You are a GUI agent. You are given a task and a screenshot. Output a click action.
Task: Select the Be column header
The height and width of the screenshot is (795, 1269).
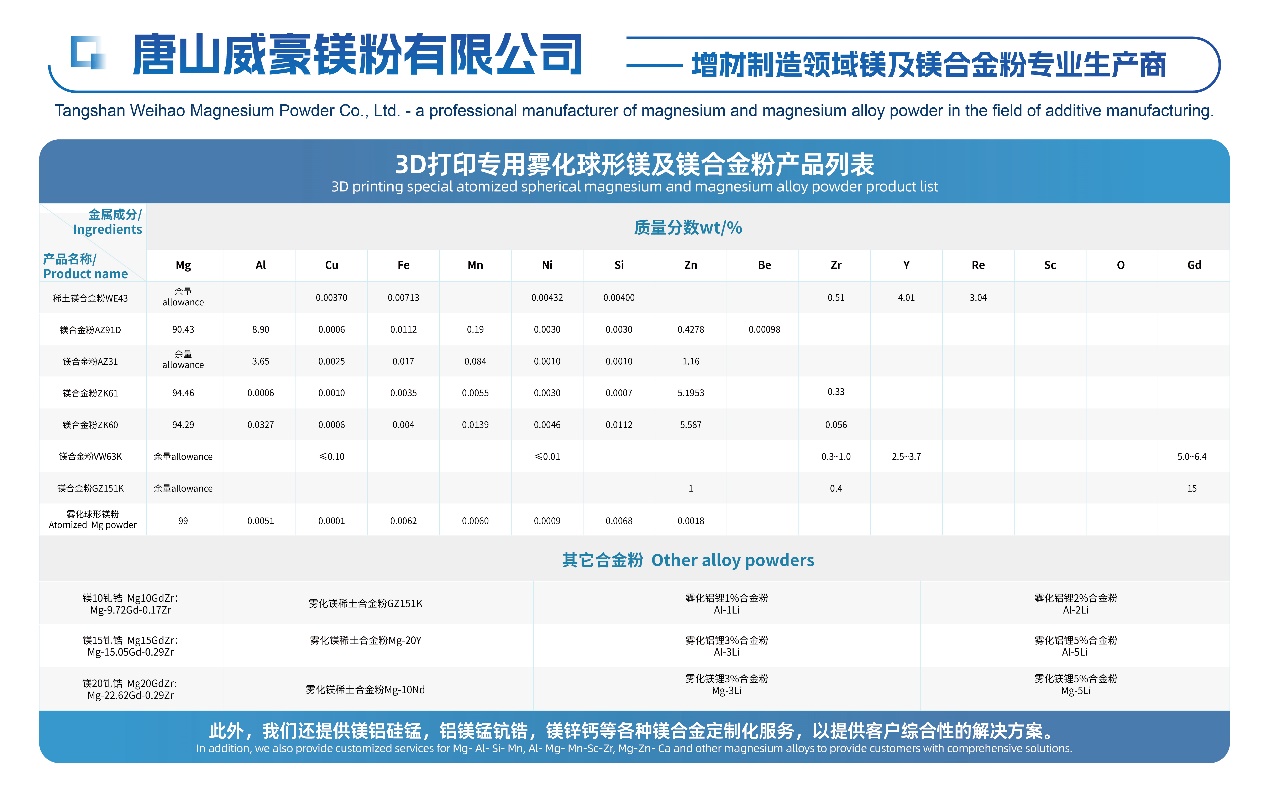click(x=763, y=266)
